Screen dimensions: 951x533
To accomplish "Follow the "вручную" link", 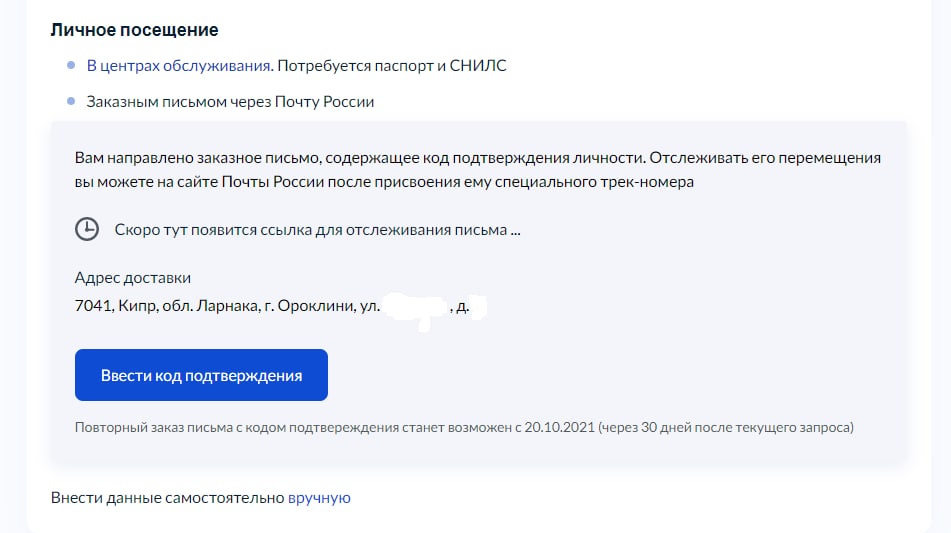I will [x=319, y=497].
